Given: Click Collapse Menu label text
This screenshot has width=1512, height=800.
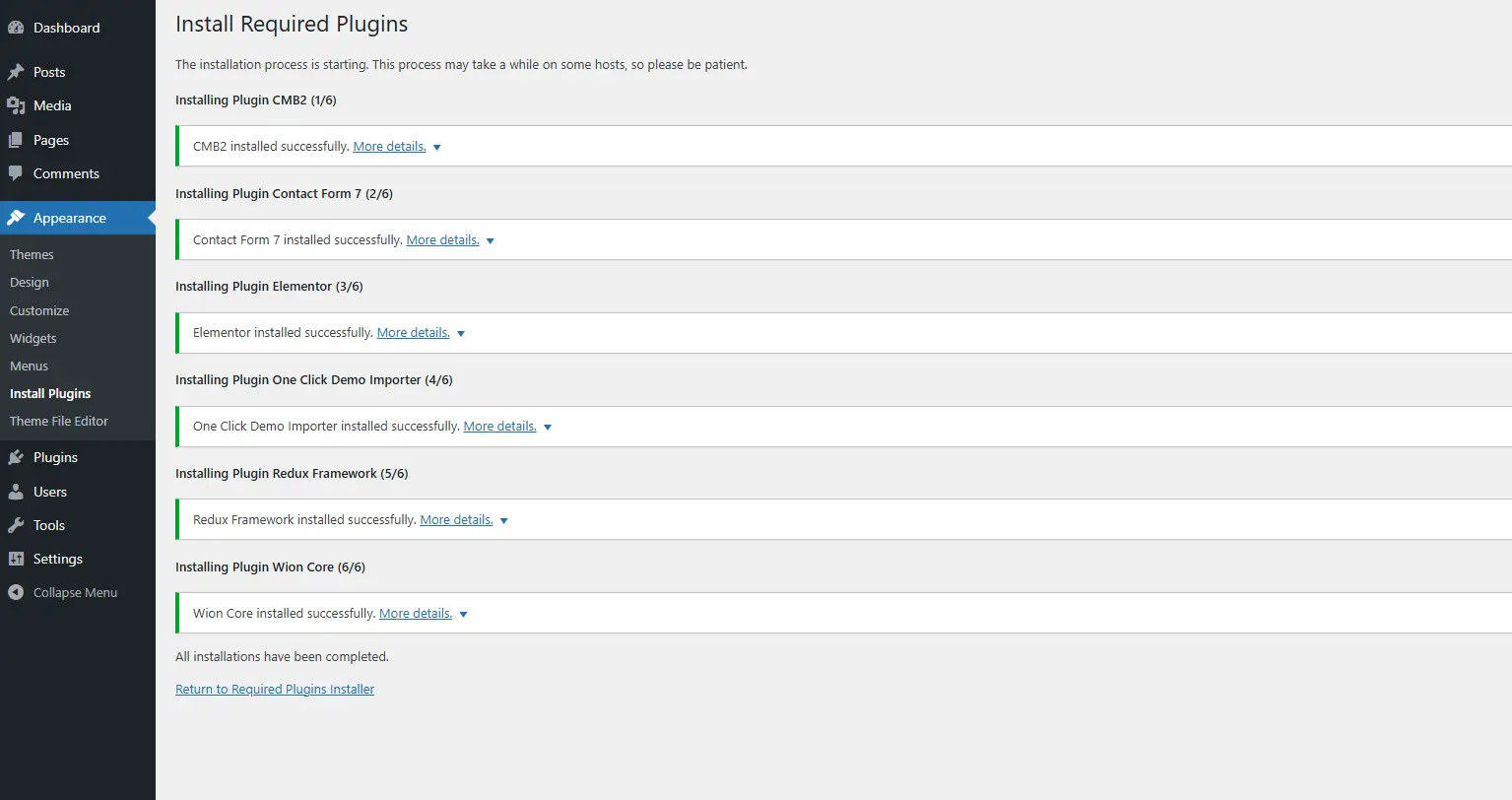Looking at the screenshot, I should click(x=75, y=592).
